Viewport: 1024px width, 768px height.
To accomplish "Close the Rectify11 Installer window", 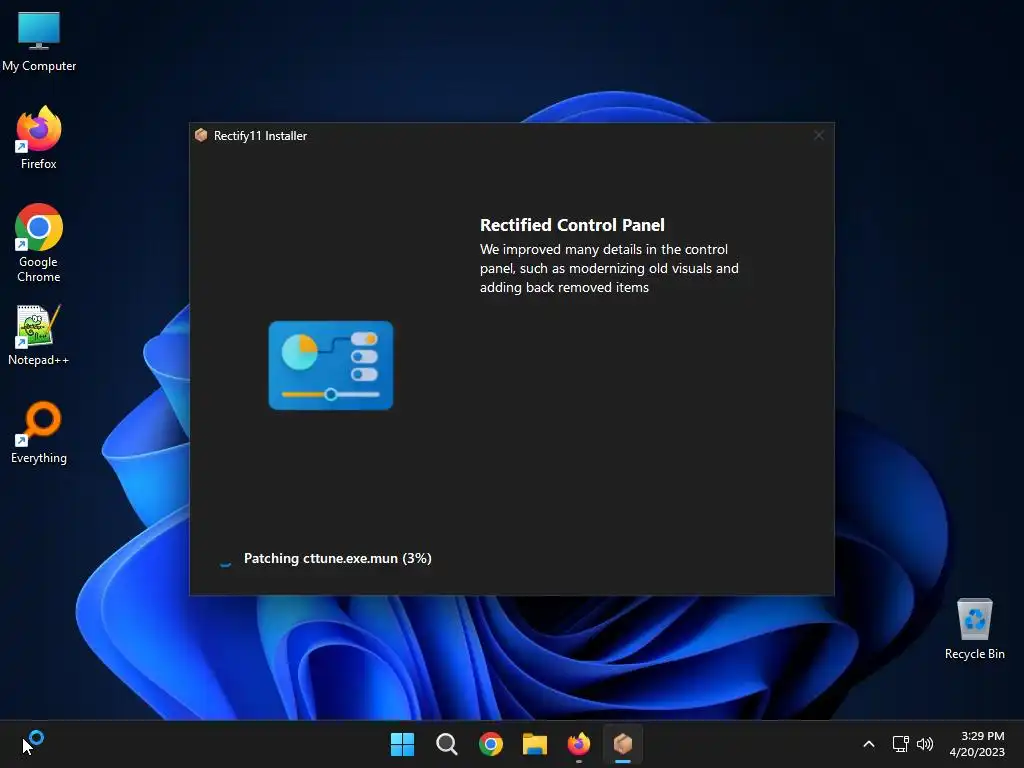I will tap(819, 135).
